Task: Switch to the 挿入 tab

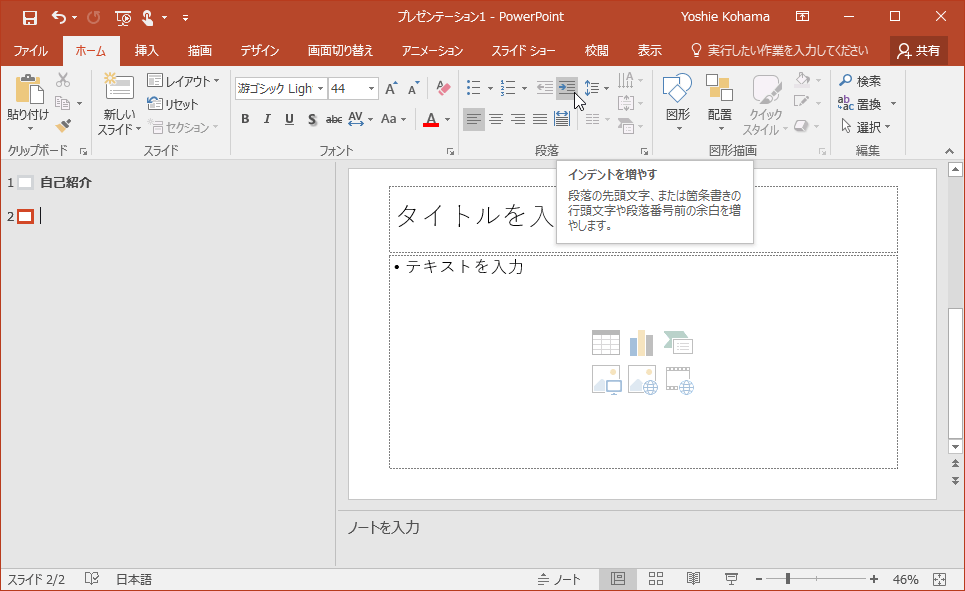Action: pos(146,50)
